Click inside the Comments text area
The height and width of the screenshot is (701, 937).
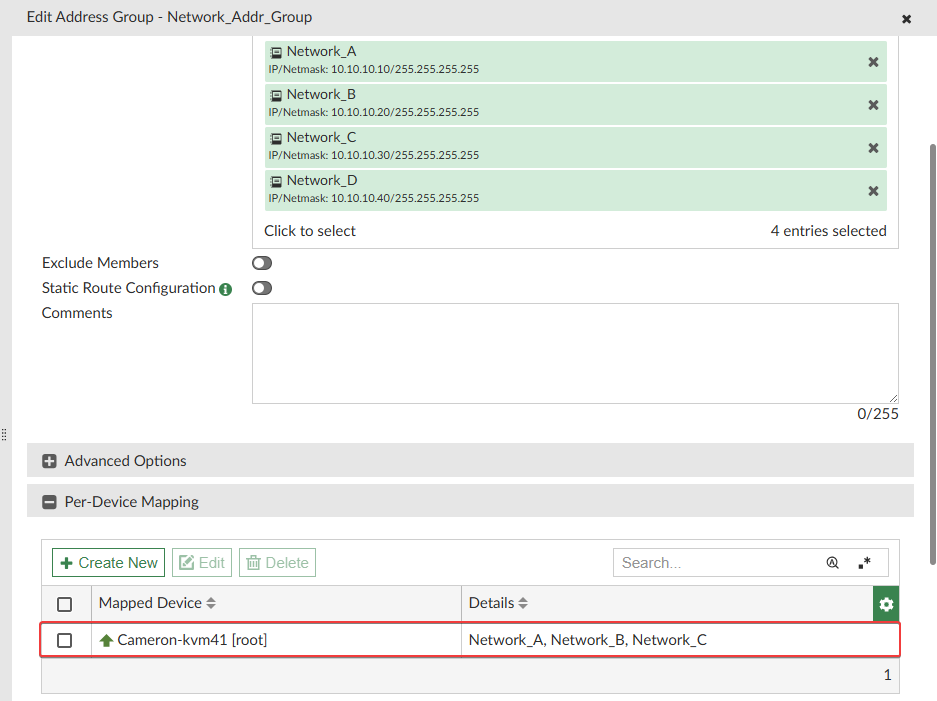point(575,354)
